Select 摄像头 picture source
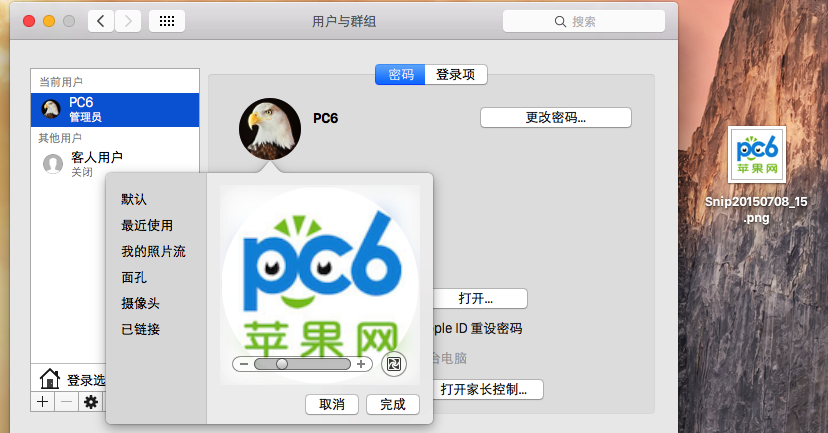The height and width of the screenshot is (433, 828). point(140,303)
